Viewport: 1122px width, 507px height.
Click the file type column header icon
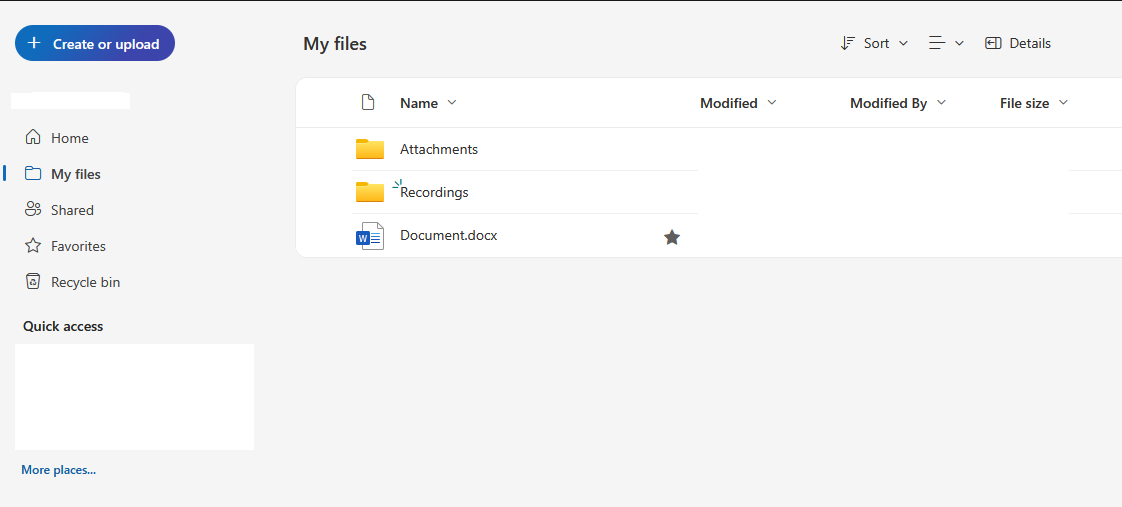(368, 103)
